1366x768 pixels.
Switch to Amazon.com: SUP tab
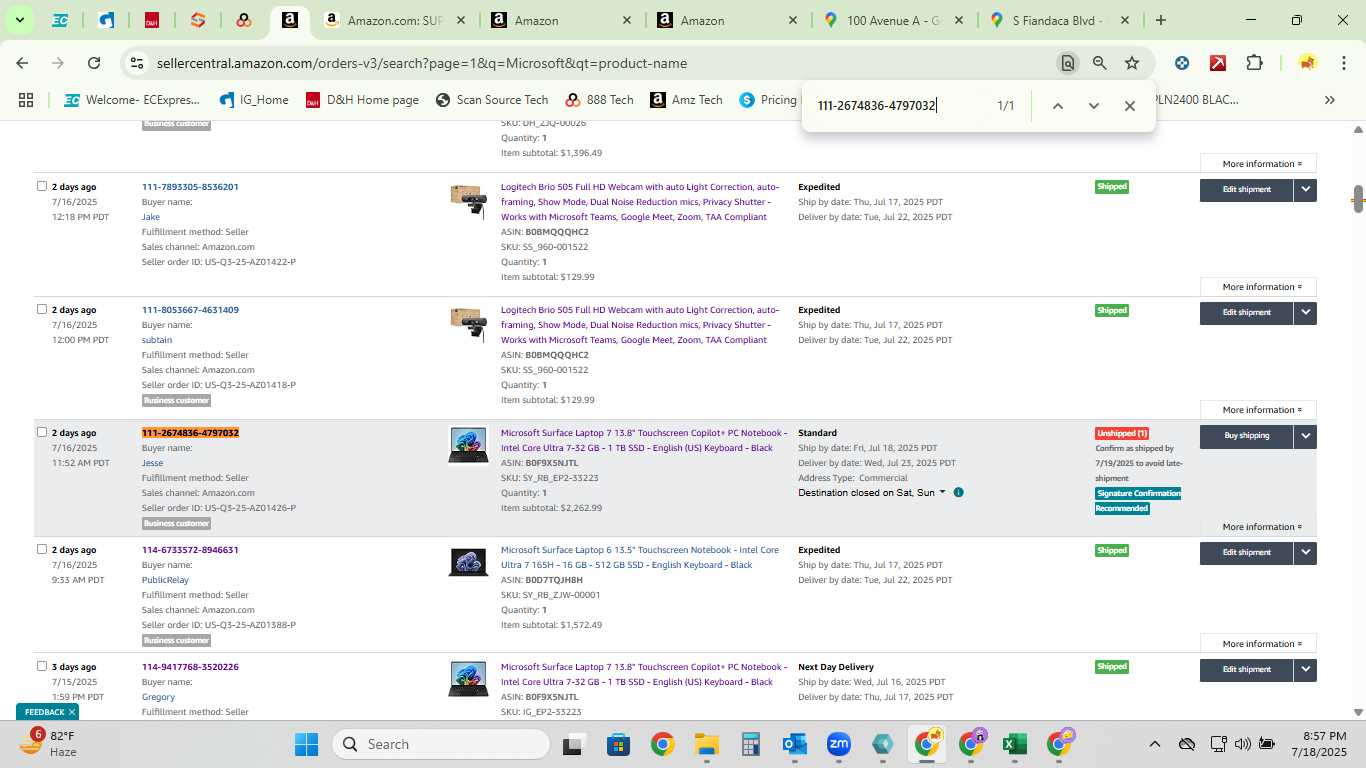point(394,20)
